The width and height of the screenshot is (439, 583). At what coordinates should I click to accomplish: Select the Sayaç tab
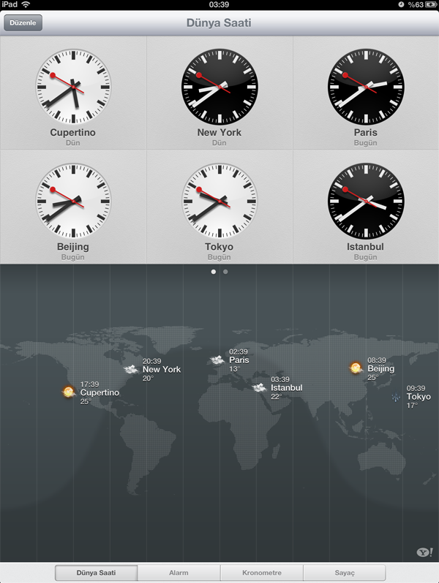point(345,573)
